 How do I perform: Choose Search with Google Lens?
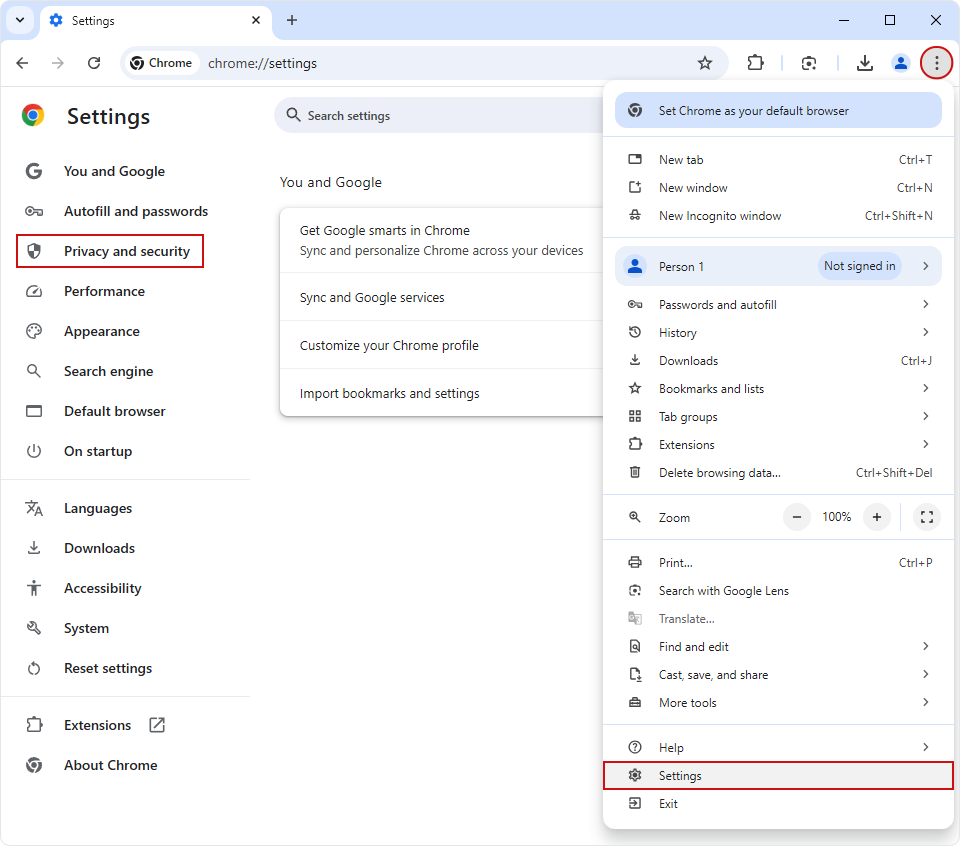pos(778,591)
